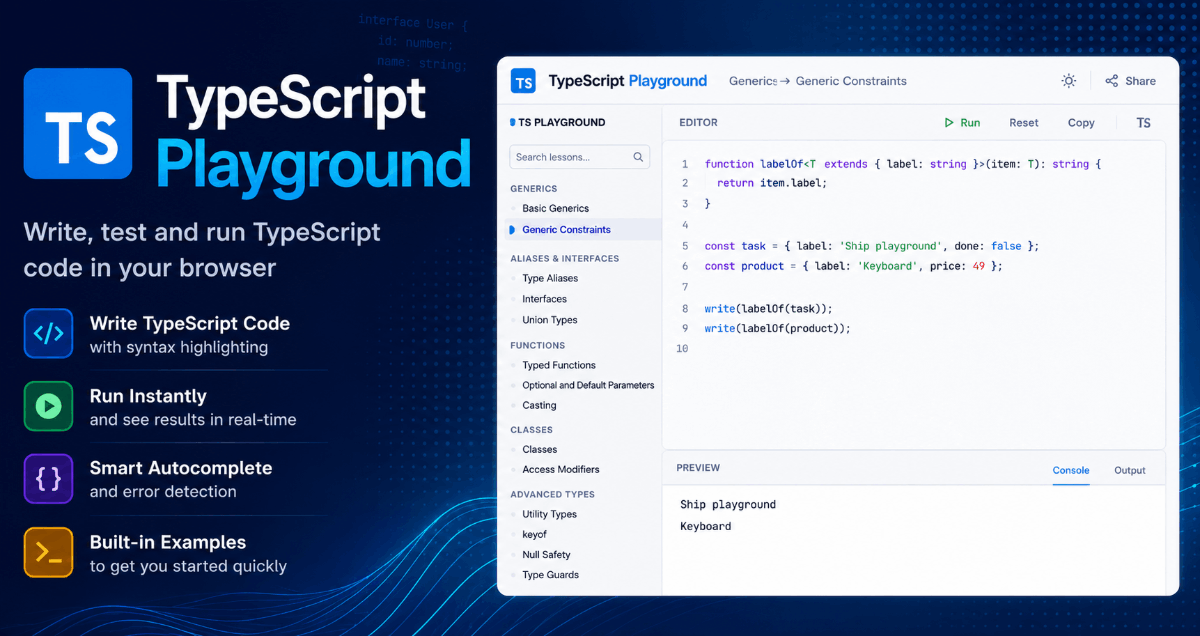Click the EDITOR panel label
1200x636 pixels.
click(x=698, y=123)
